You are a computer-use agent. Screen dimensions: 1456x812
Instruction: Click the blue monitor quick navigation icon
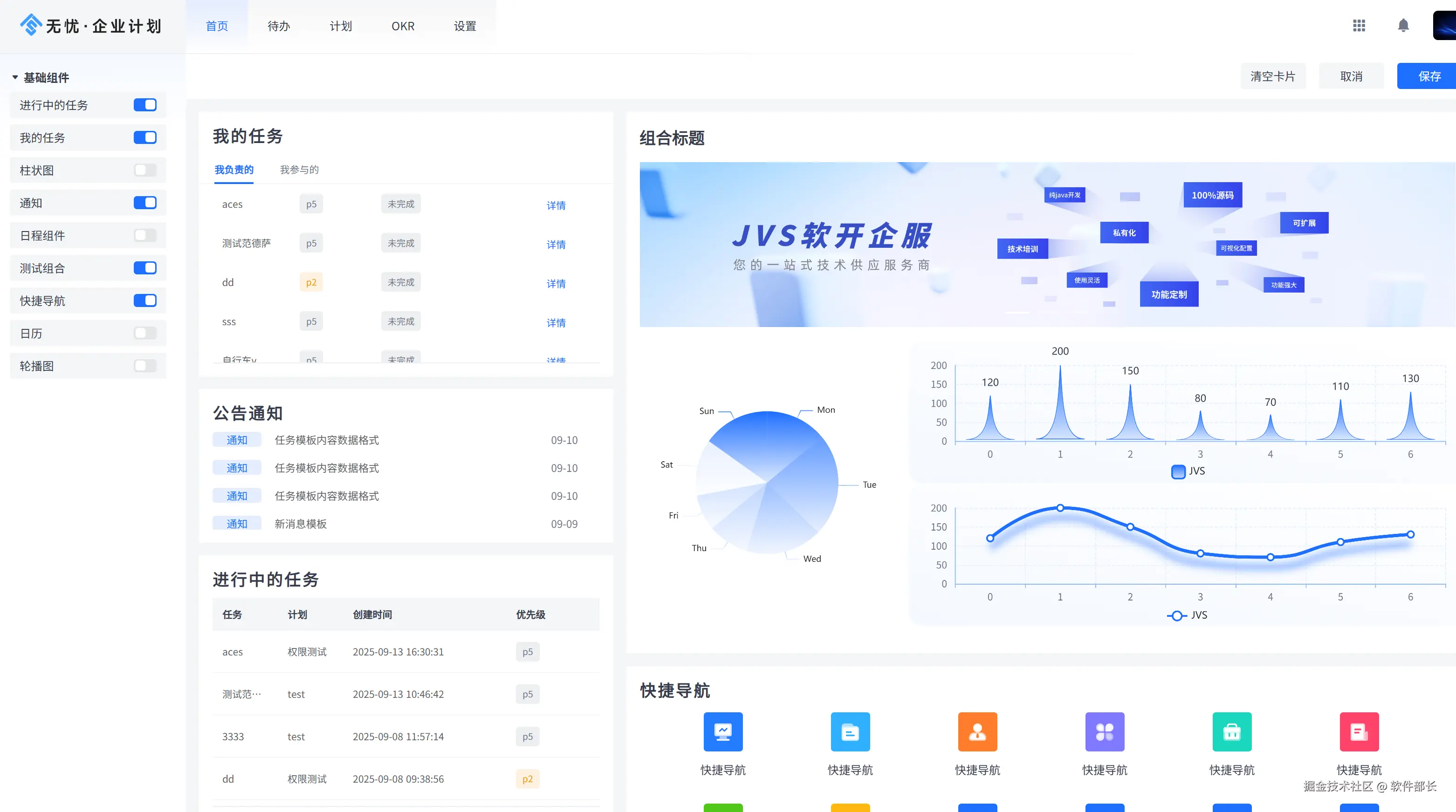723,732
